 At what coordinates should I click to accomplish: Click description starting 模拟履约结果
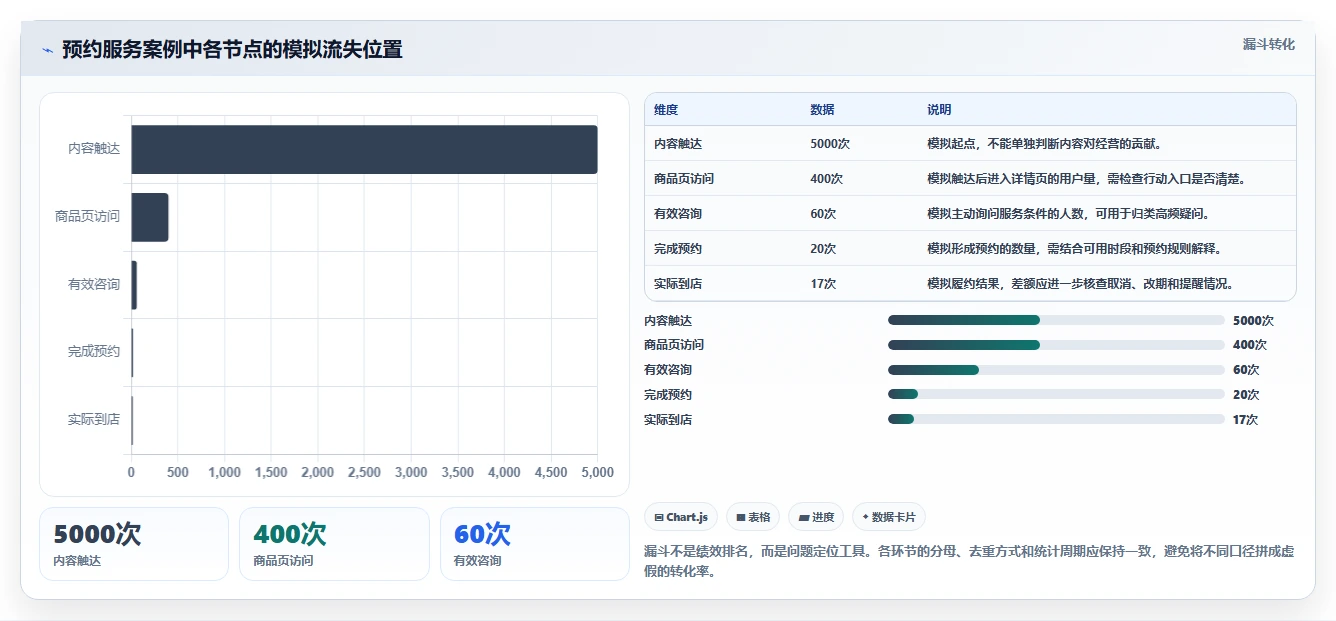1080,284
